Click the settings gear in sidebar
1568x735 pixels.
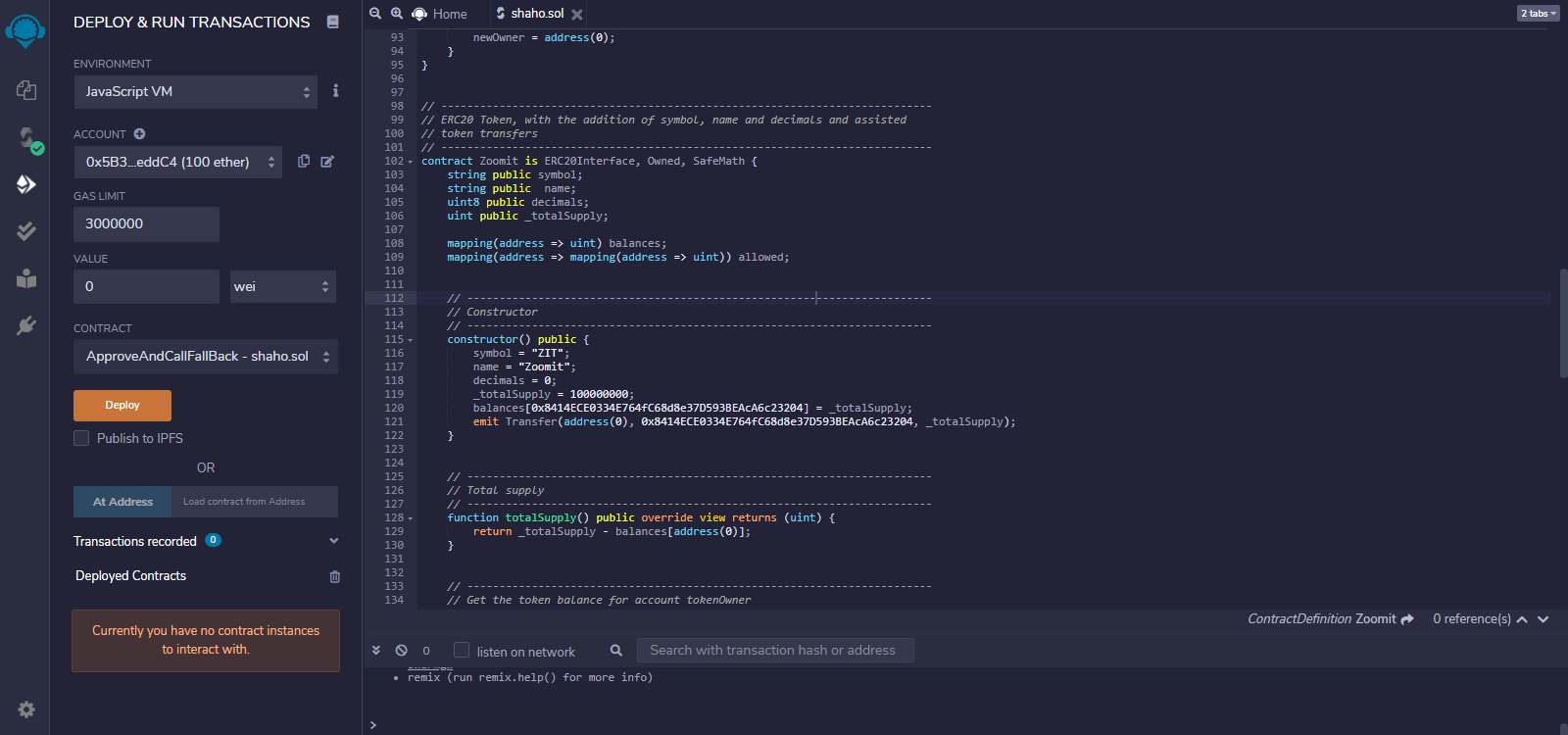[x=26, y=710]
